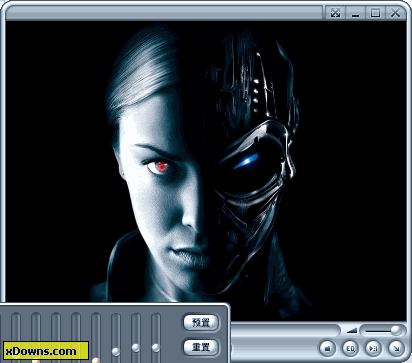Click the seventh equalizer band slider knob
The image size is (412, 363).
click(x=136, y=348)
